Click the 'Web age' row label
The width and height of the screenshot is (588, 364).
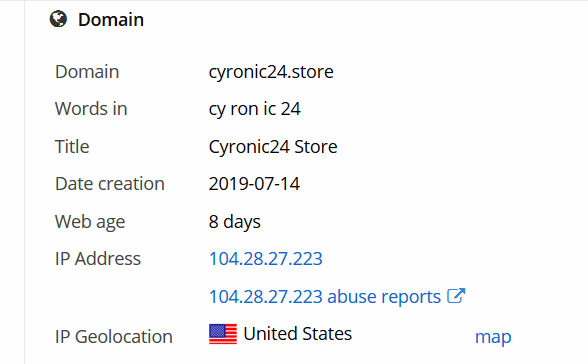[90, 222]
